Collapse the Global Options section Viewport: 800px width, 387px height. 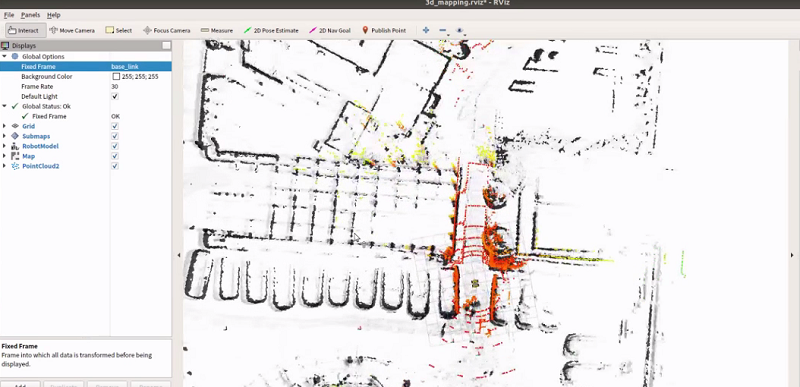[x=5, y=57]
